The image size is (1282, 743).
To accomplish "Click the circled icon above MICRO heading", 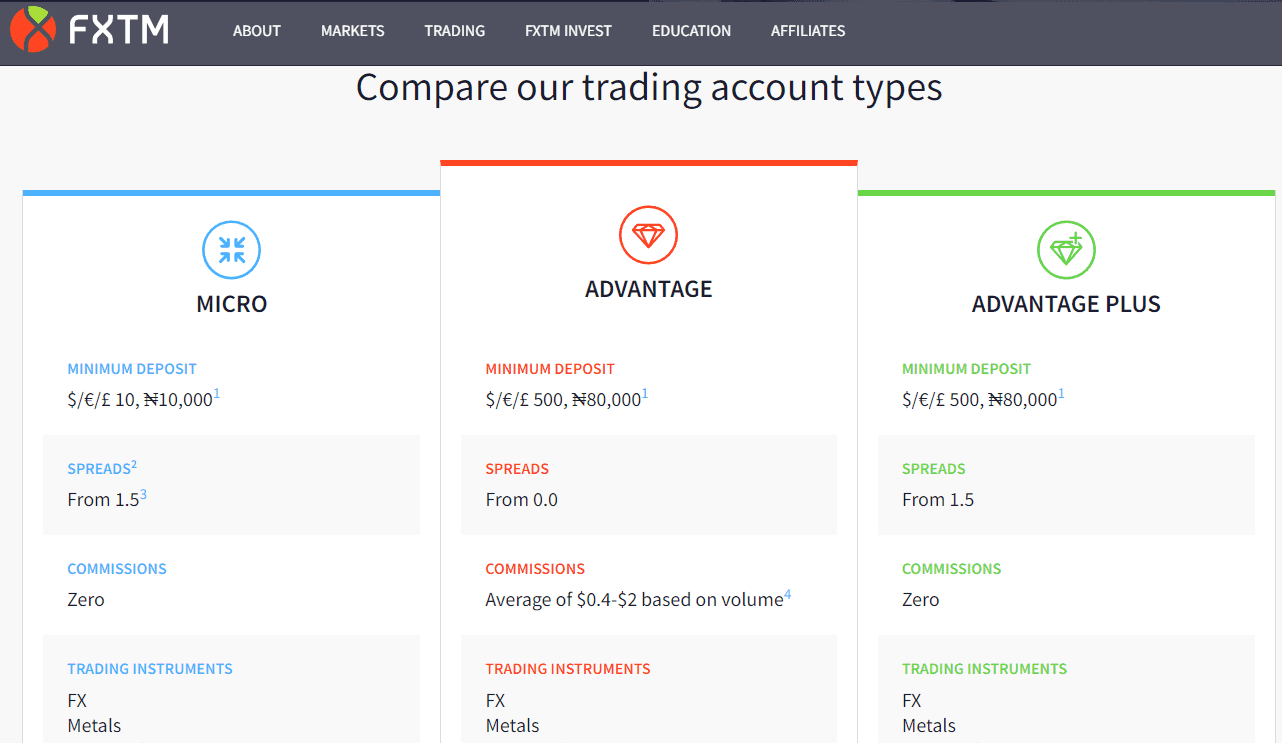I will (x=231, y=250).
